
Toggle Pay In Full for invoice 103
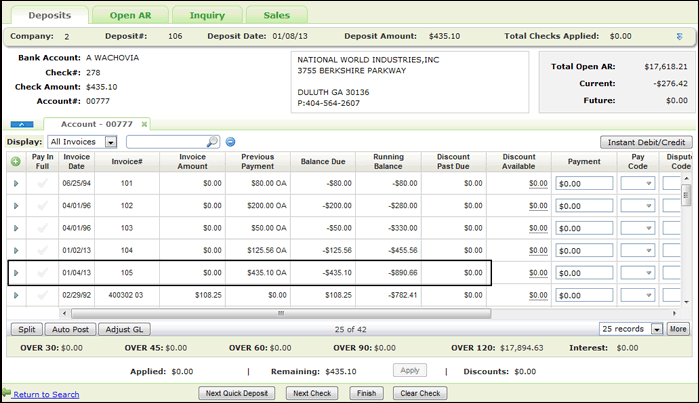[42, 228]
